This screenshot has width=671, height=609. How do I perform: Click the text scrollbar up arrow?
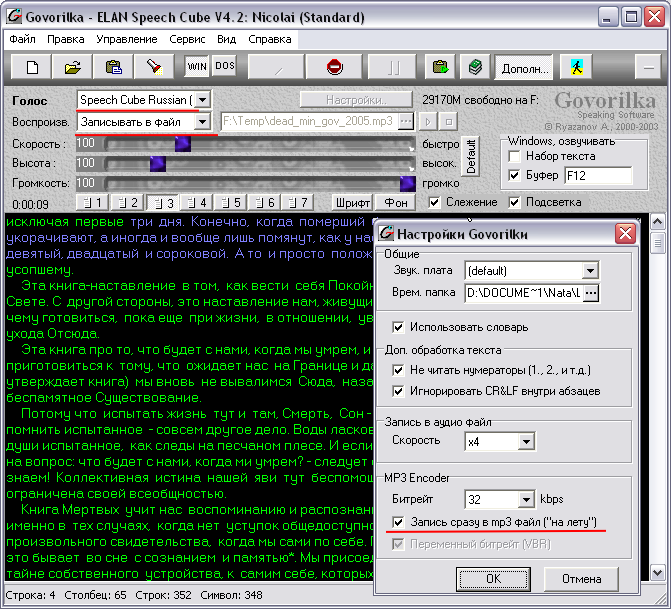click(657, 222)
